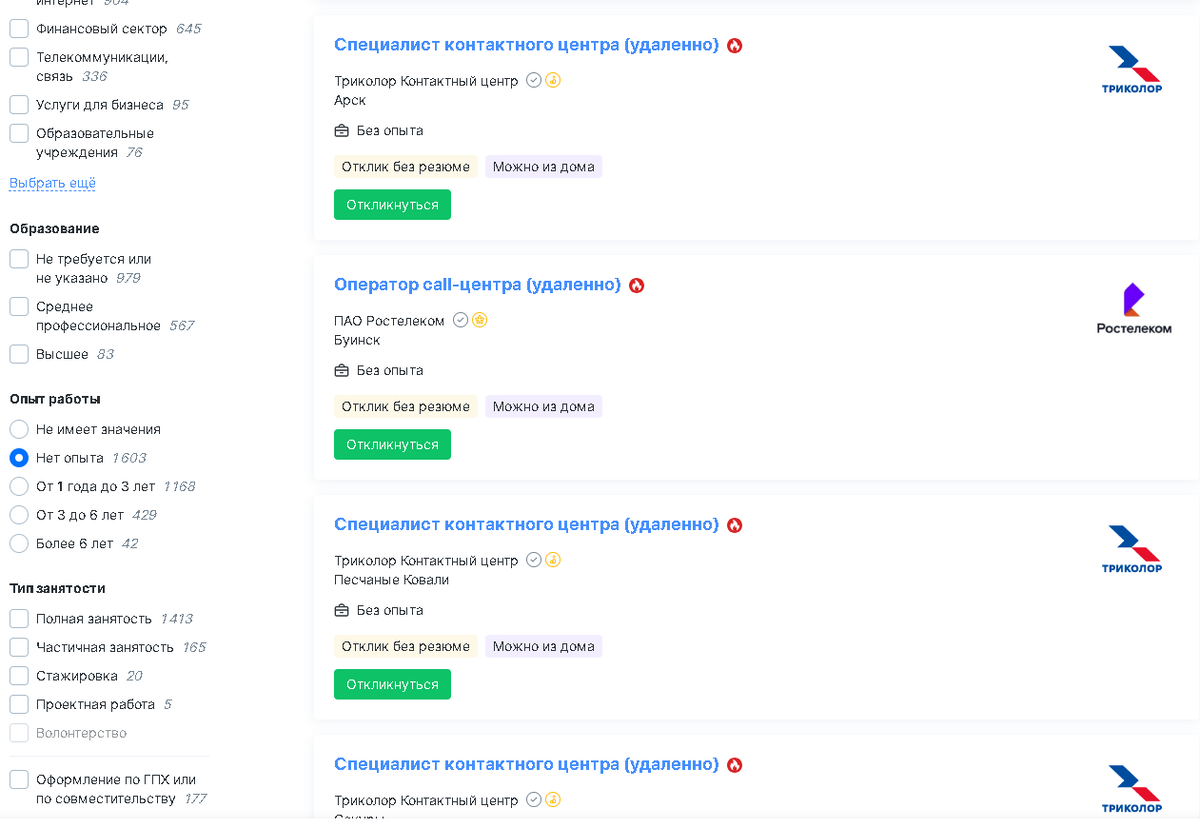Viewport: 1200px width, 828px height.
Task: Click the Арск location text
Action: click(x=350, y=101)
